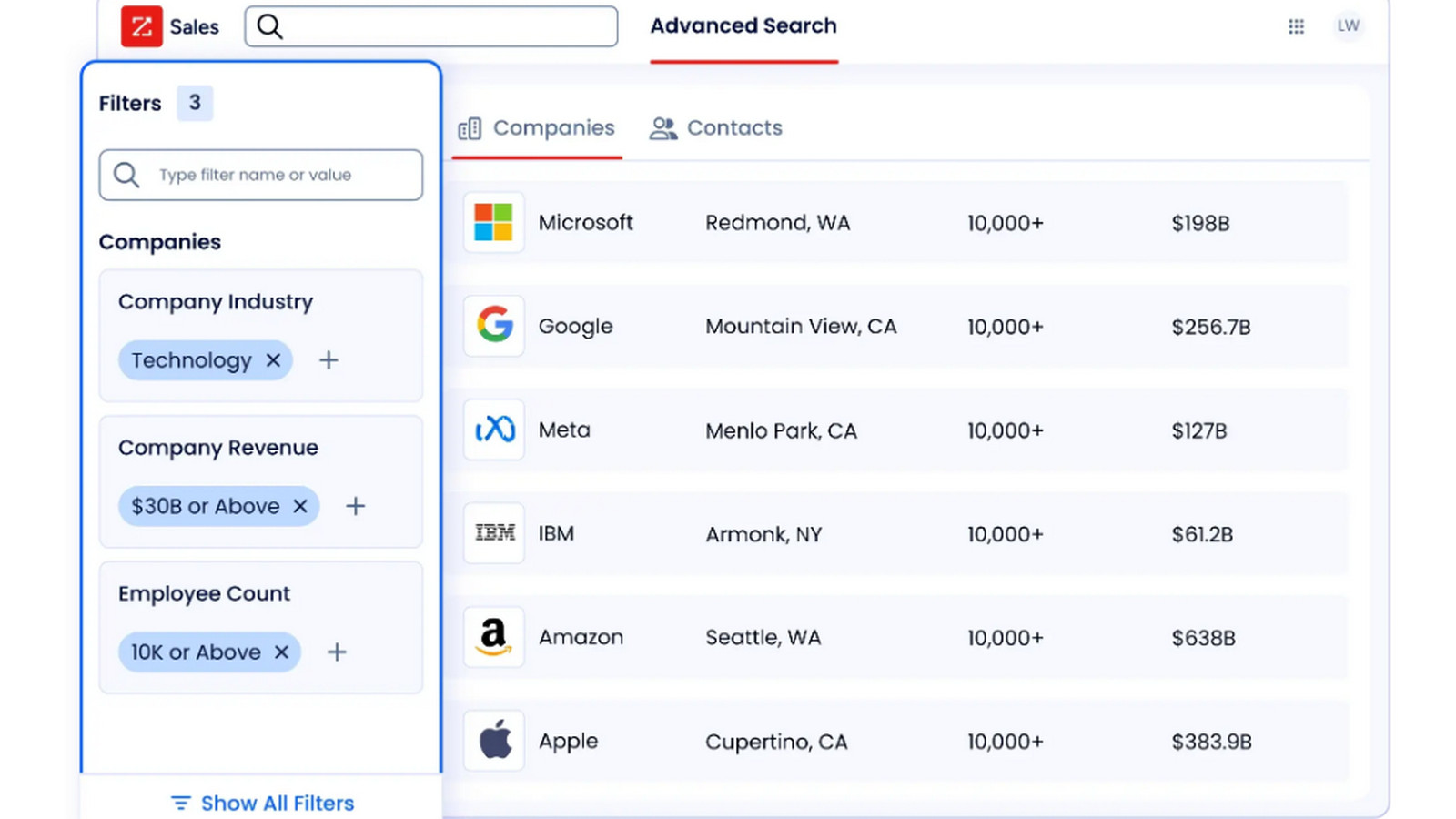This screenshot has width=1456, height=819.
Task: Focus the filter name or value field
Action: pyautogui.click(x=261, y=175)
